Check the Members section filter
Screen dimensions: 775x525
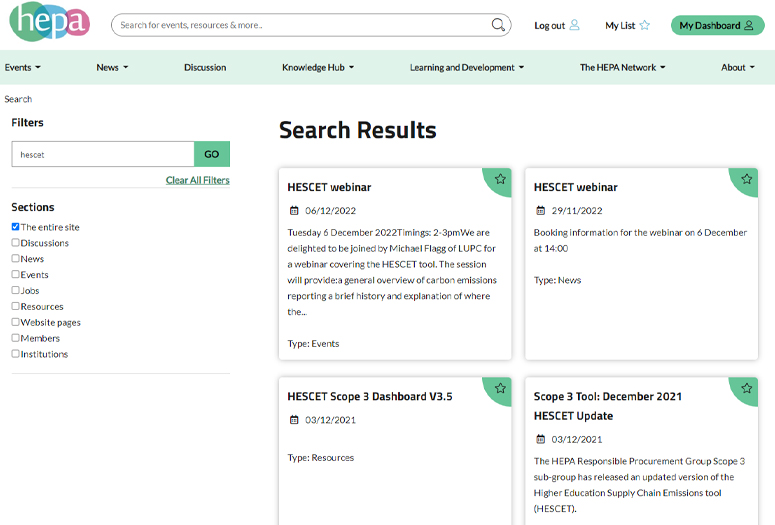click(15, 338)
